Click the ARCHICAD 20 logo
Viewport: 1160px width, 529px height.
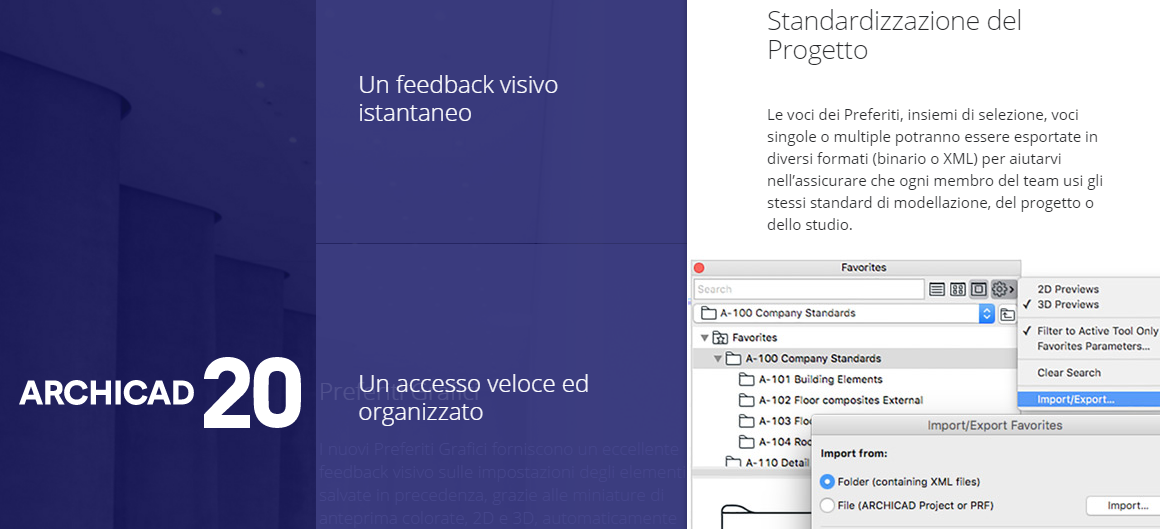[x=160, y=393]
